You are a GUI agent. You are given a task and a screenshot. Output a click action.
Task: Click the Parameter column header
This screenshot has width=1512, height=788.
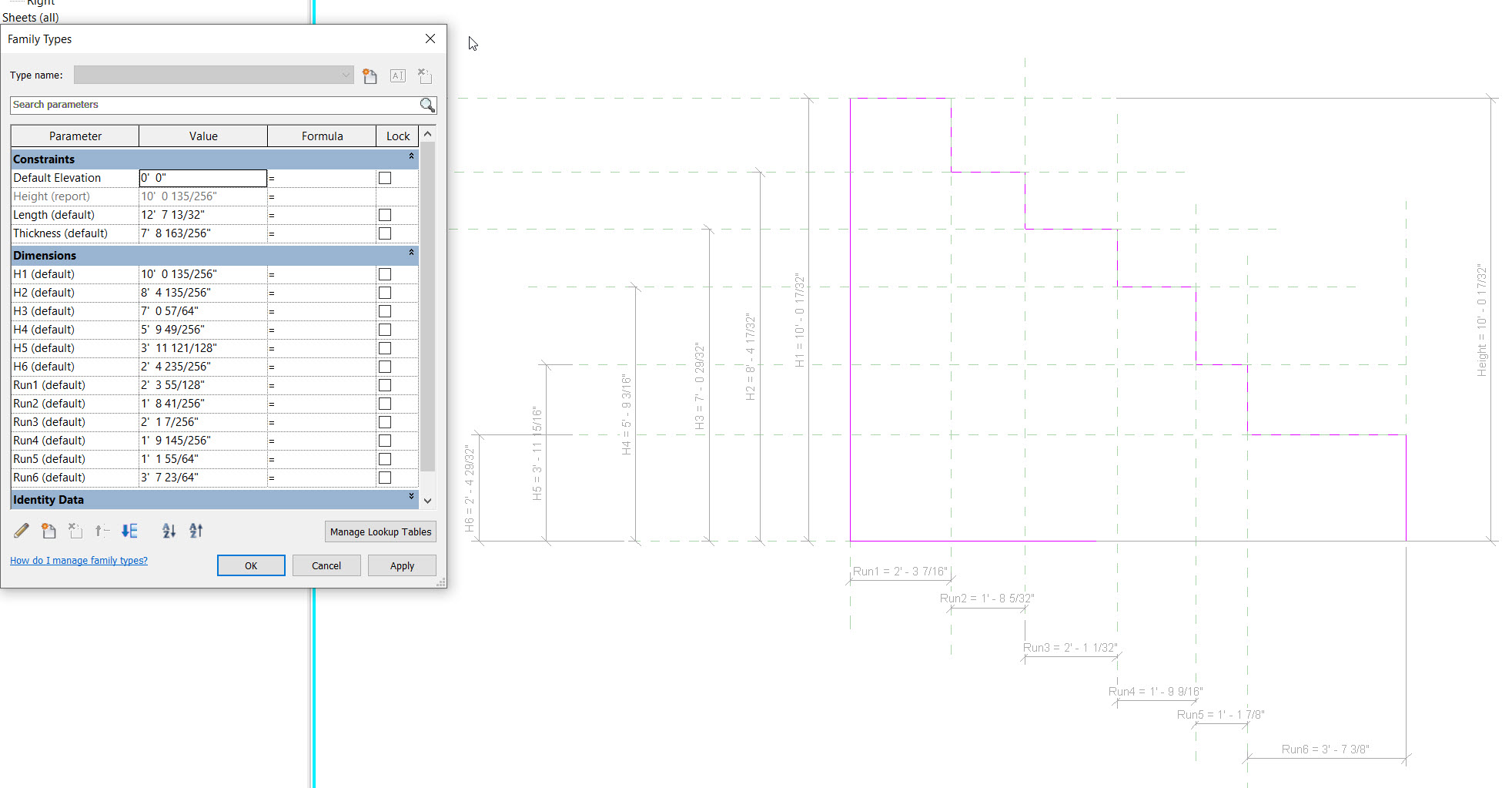point(75,136)
